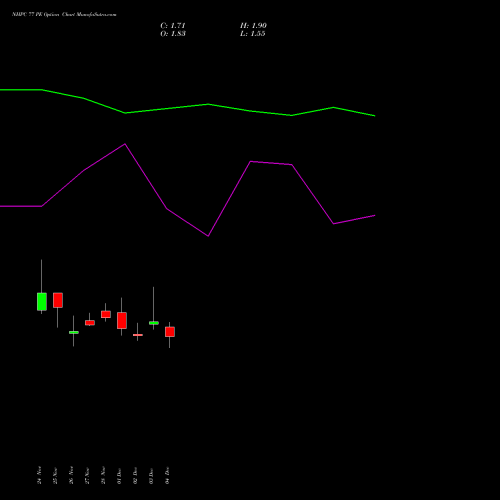
Task: Click the highest peak of the purple line
Action: pos(125,144)
